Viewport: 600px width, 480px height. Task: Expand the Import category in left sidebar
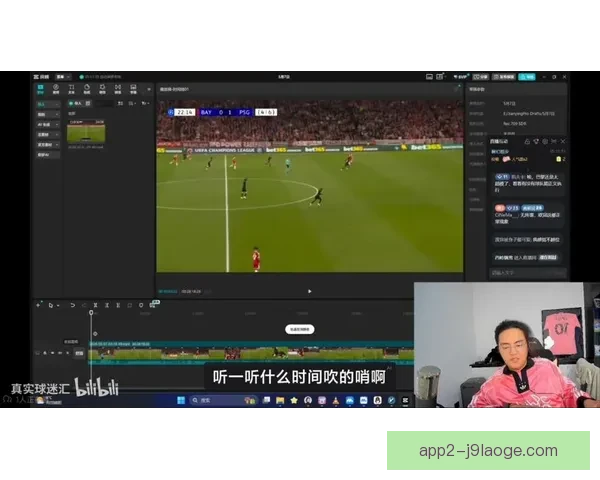48,104
